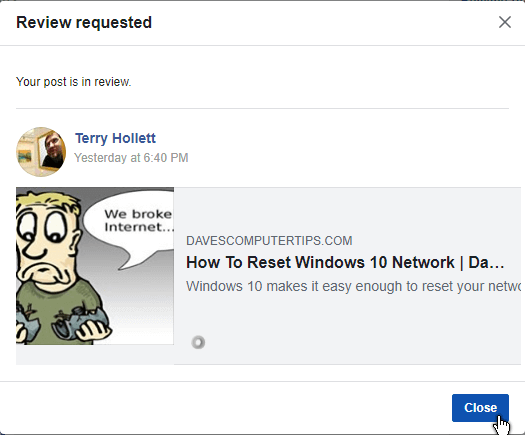Click the blue Close button
This screenshot has height=435, width=525.
point(480,408)
